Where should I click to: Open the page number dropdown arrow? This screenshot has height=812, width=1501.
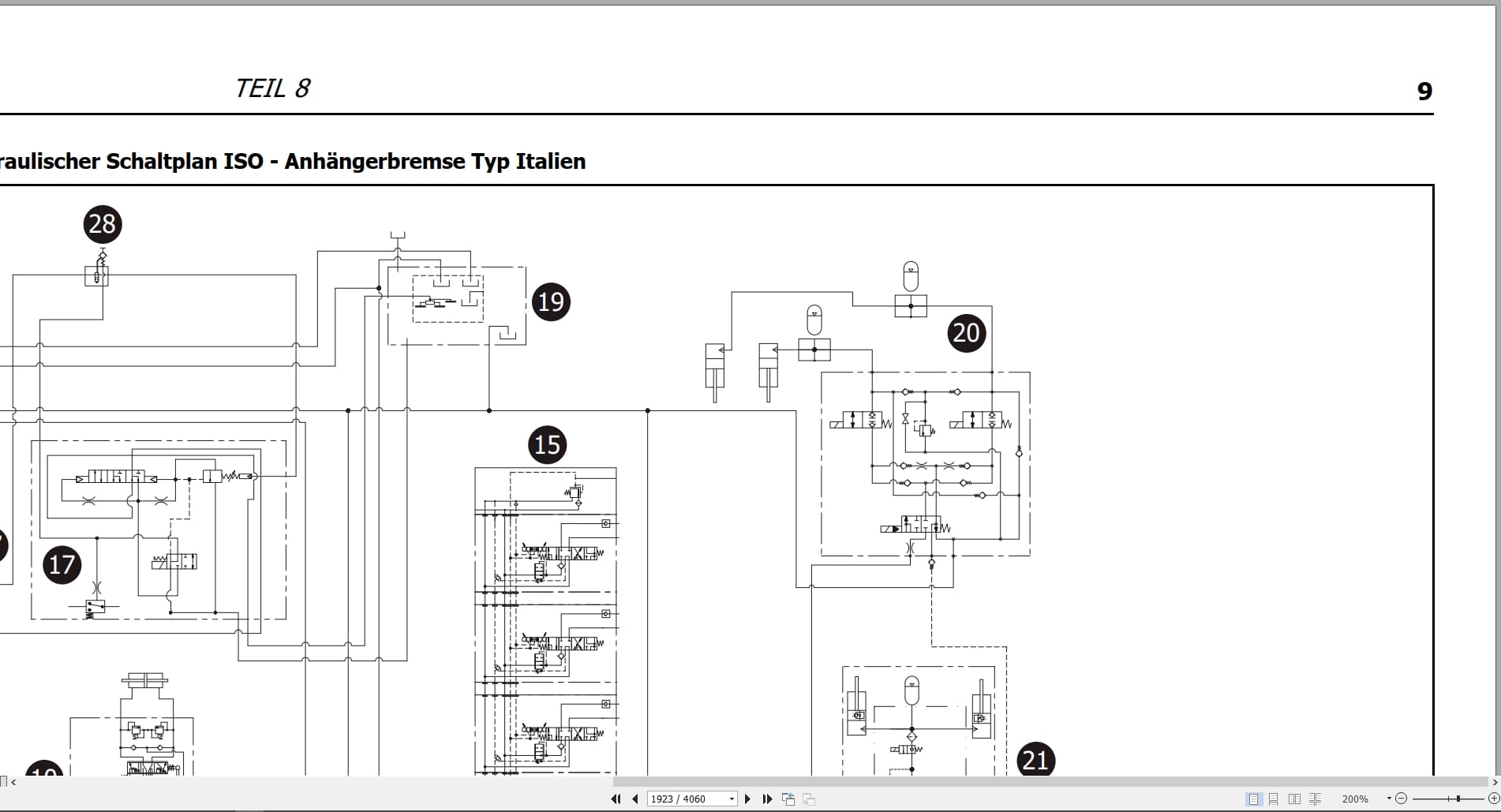click(x=732, y=799)
